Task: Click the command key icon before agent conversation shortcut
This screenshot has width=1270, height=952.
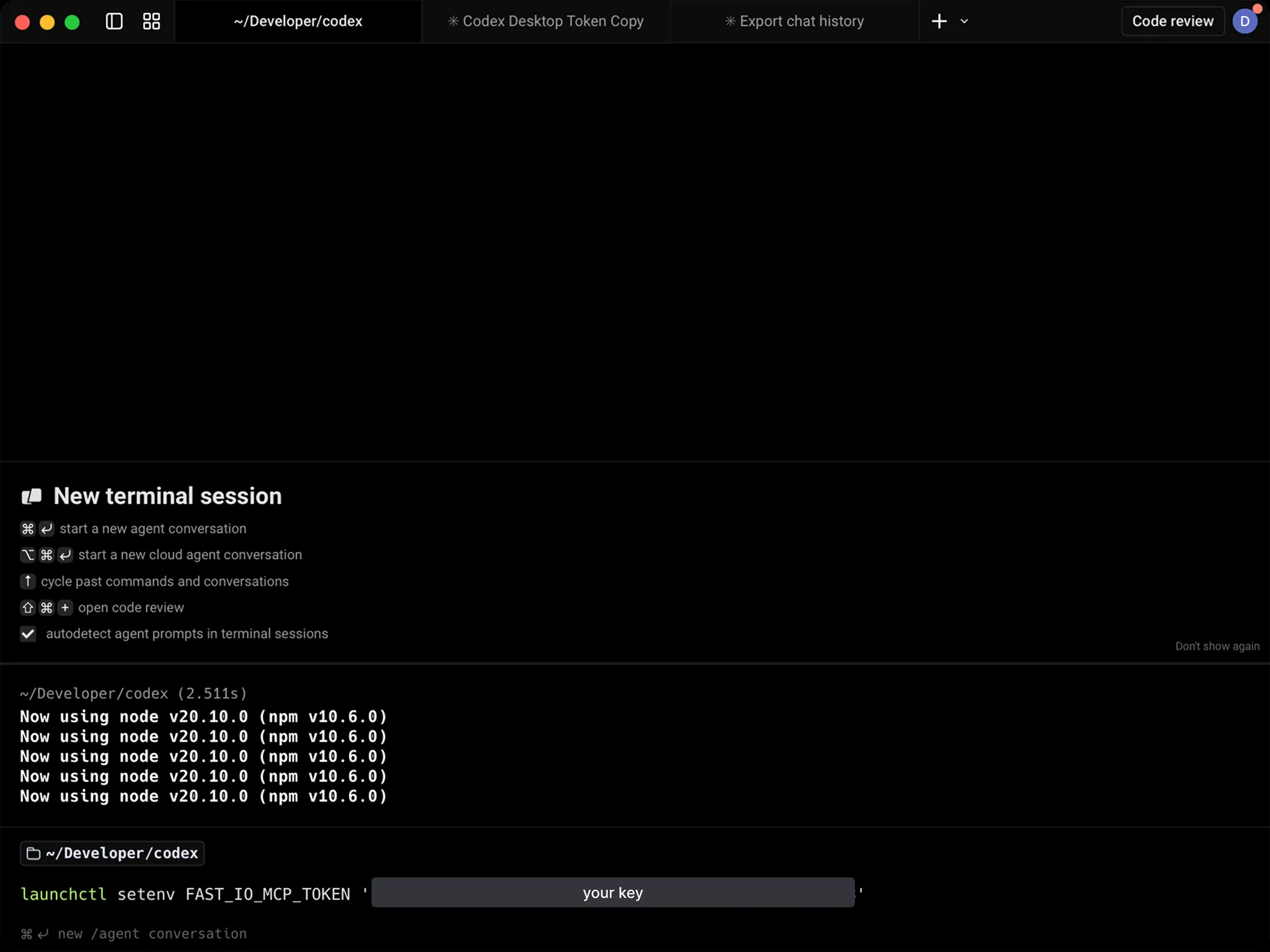Action: [x=27, y=529]
